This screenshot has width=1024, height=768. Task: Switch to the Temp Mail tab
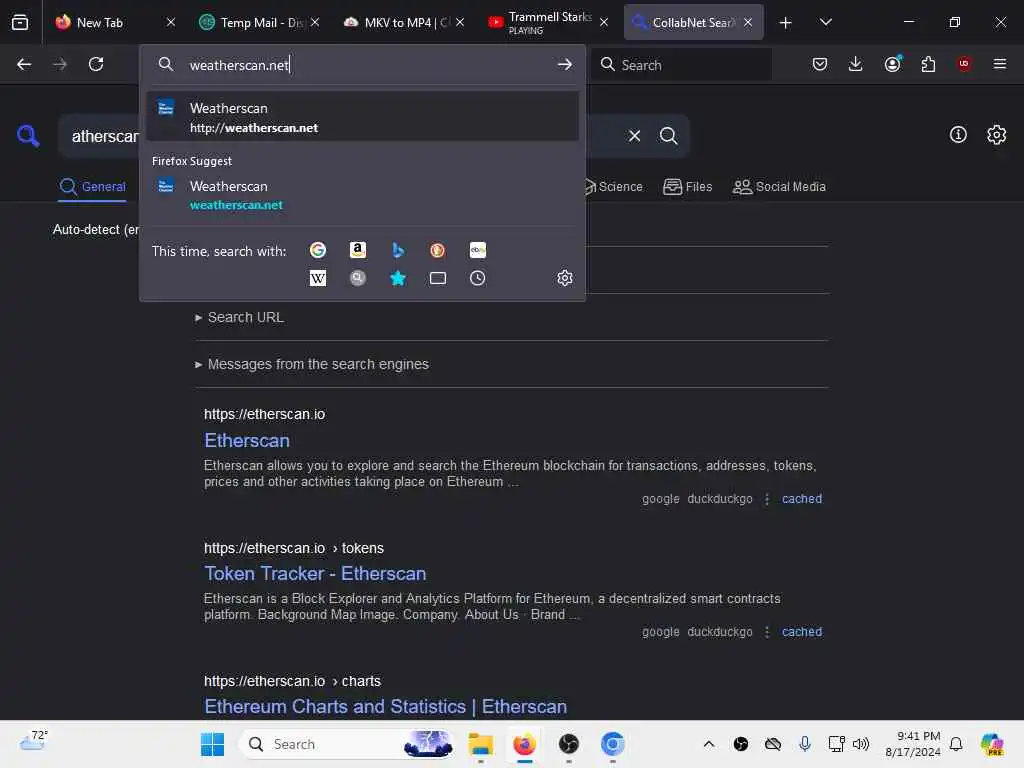258,22
